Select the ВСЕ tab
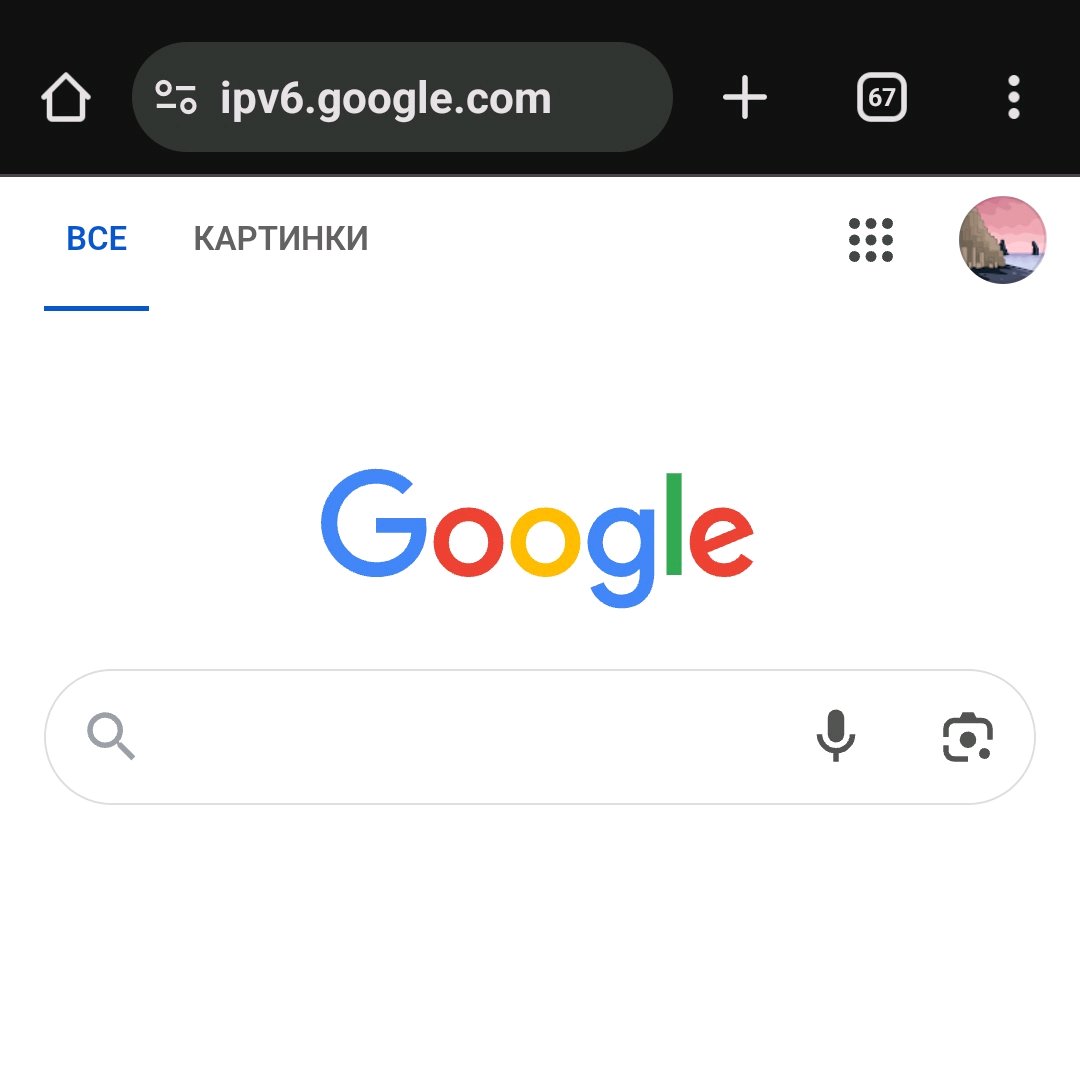 tap(96, 239)
